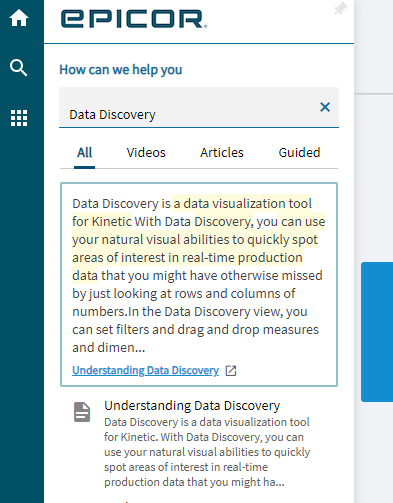The width and height of the screenshot is (393, 503).
Task: Open the apps grid menu icon
Action: coord(19,118)
